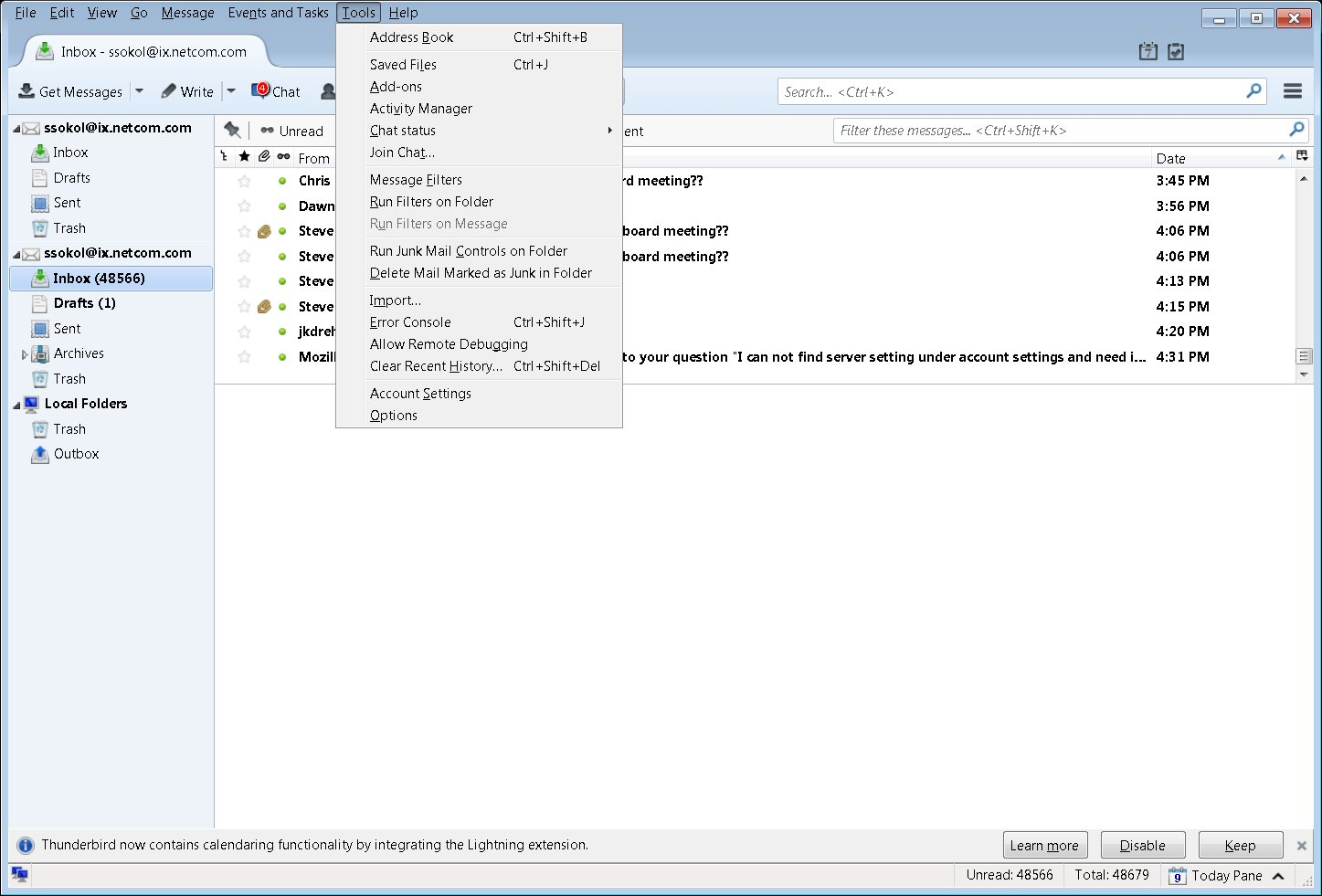Expand the Archives folder
Screen dimensions: 1322x896
coord(25,354)
